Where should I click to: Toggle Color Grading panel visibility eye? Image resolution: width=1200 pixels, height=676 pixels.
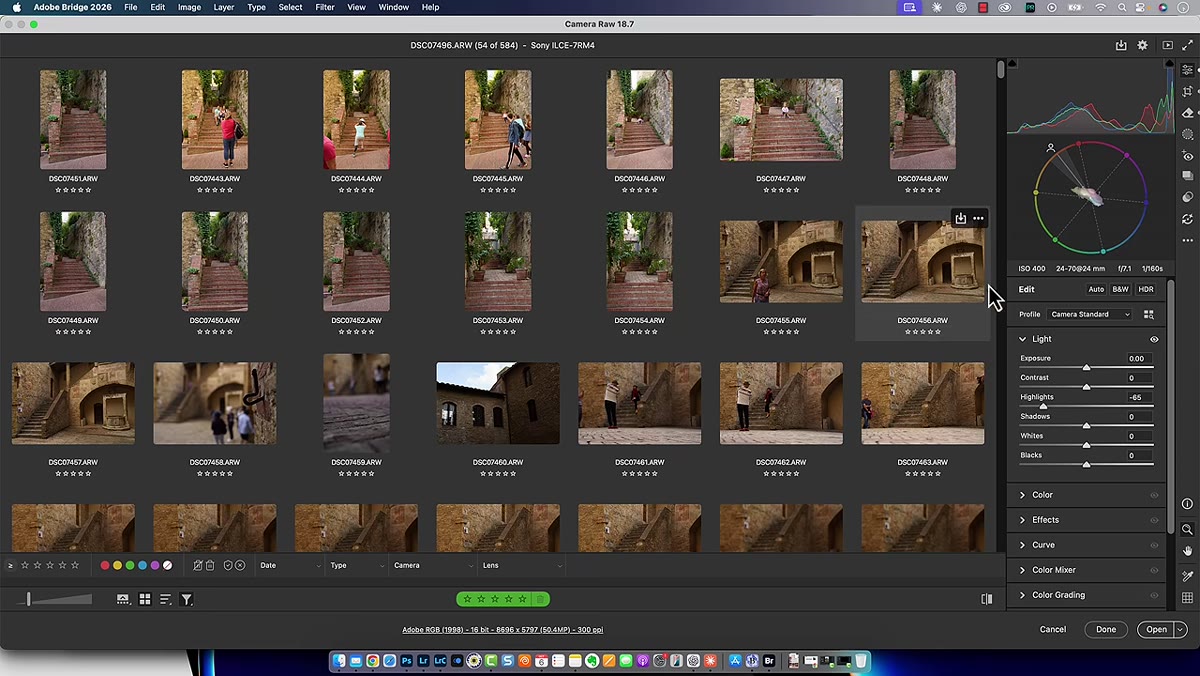tap(1154, 595)
